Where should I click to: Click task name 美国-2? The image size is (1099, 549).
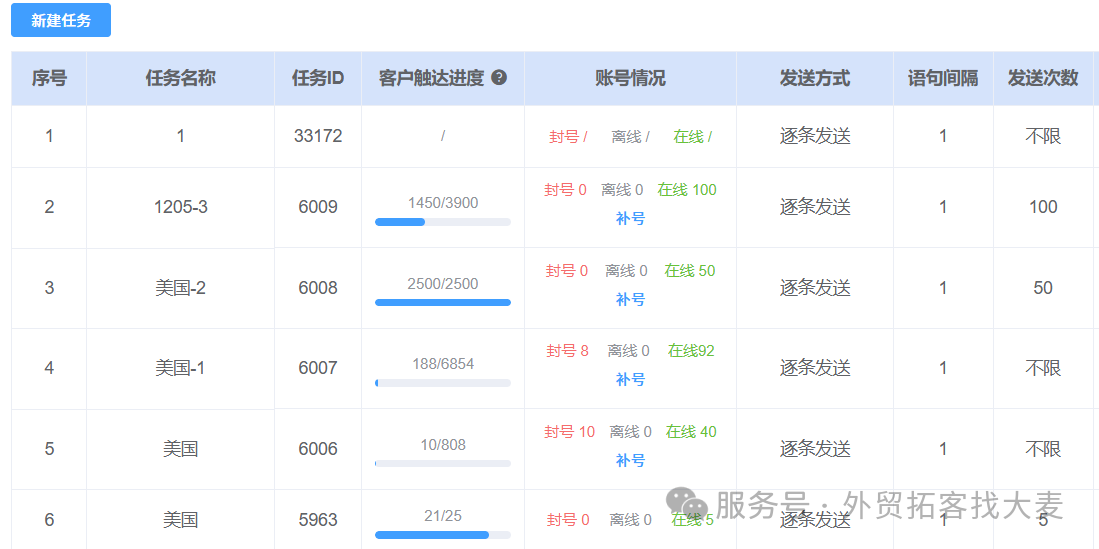pyautogui.click(x=180, y=287)
